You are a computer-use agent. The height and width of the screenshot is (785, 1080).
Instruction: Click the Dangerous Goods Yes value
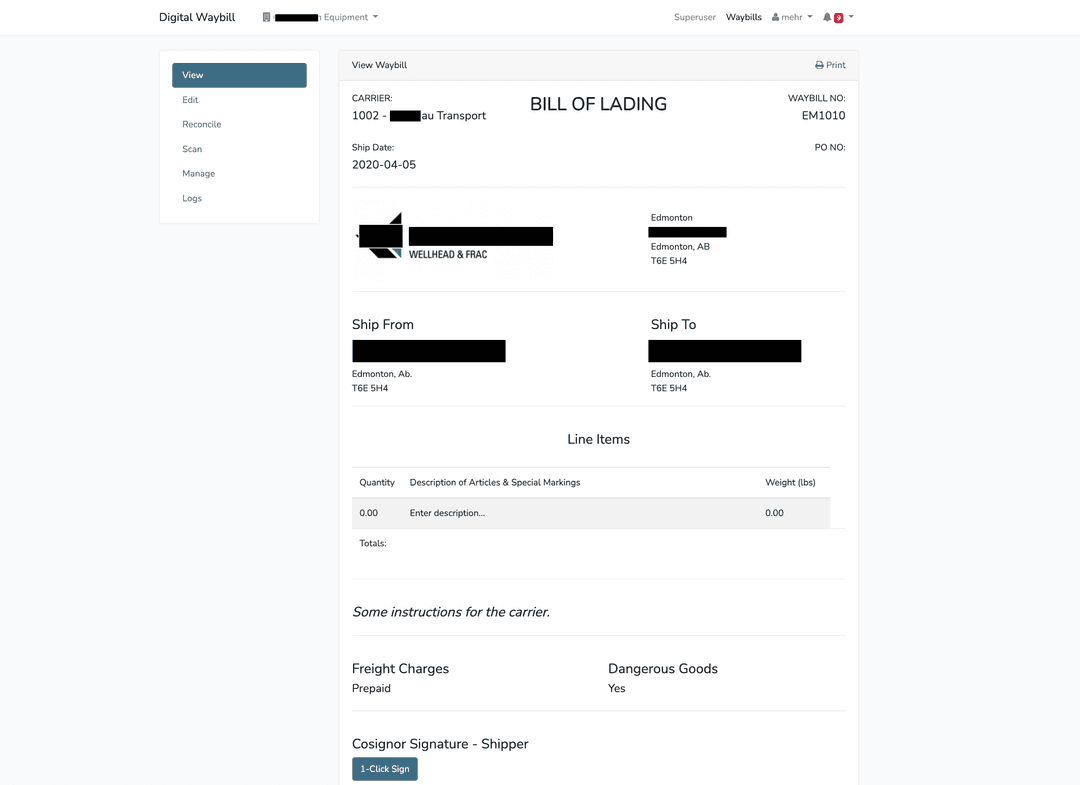(x=616, y=689)
